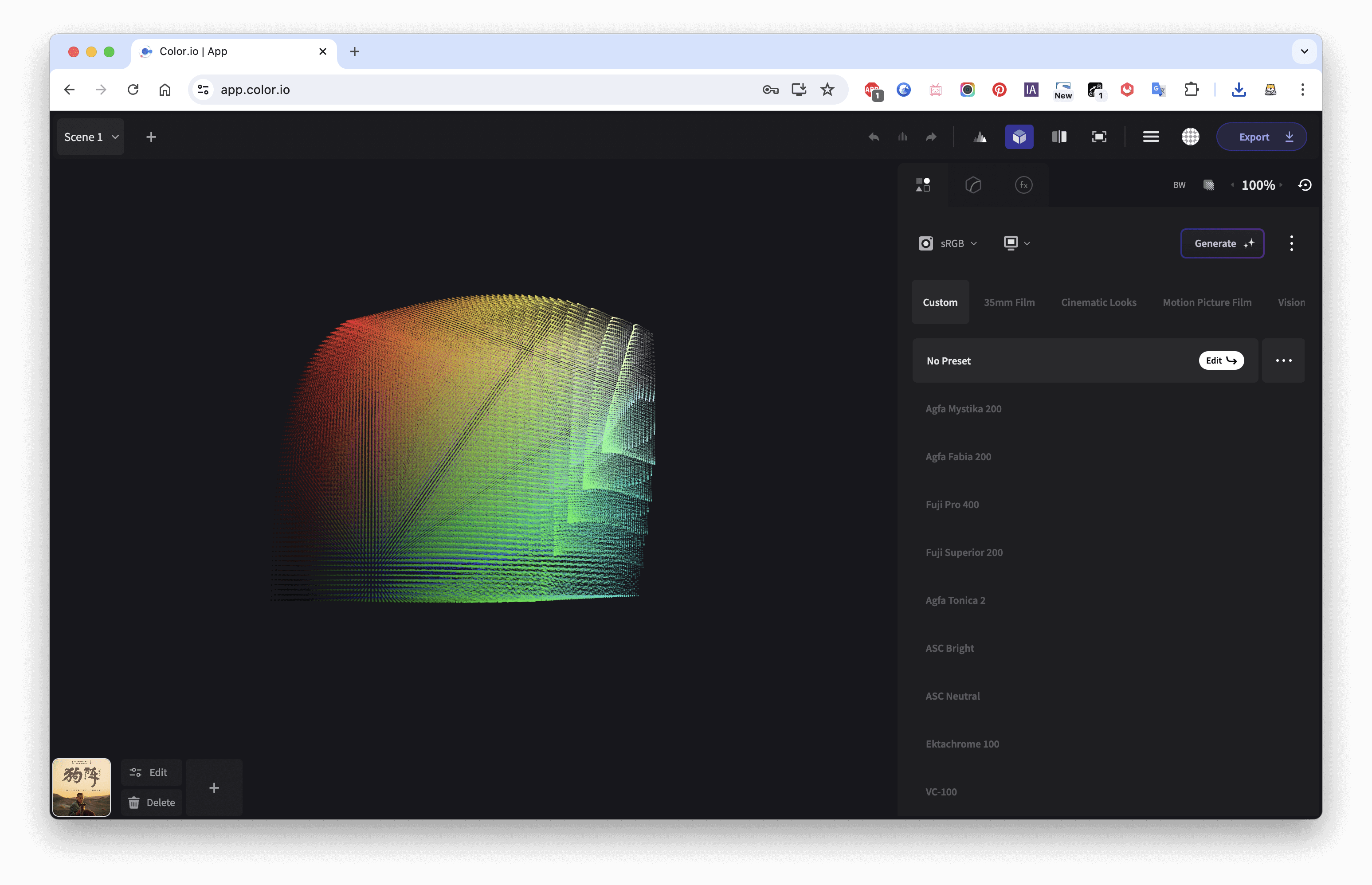Select the Agfa Fabia 200 preset

(958, 457)
